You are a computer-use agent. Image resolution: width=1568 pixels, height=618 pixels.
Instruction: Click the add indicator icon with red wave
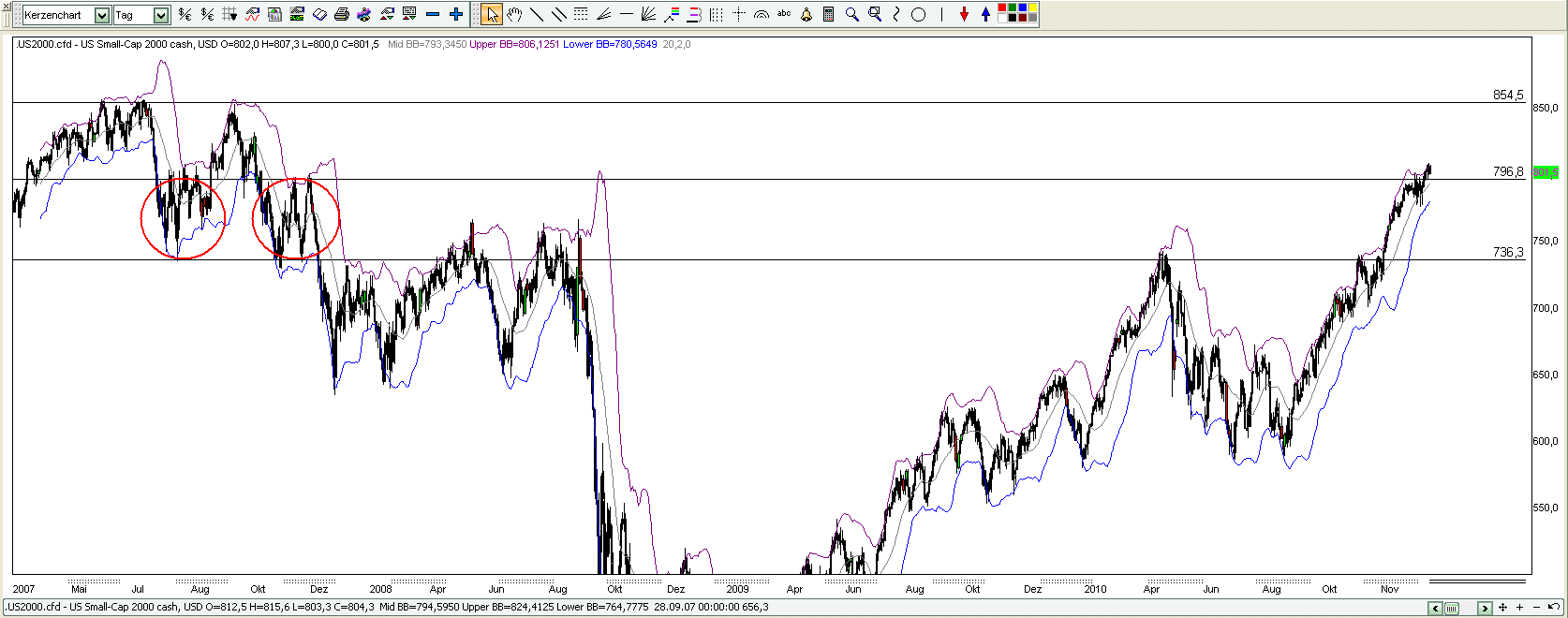[x=252, y=14]
